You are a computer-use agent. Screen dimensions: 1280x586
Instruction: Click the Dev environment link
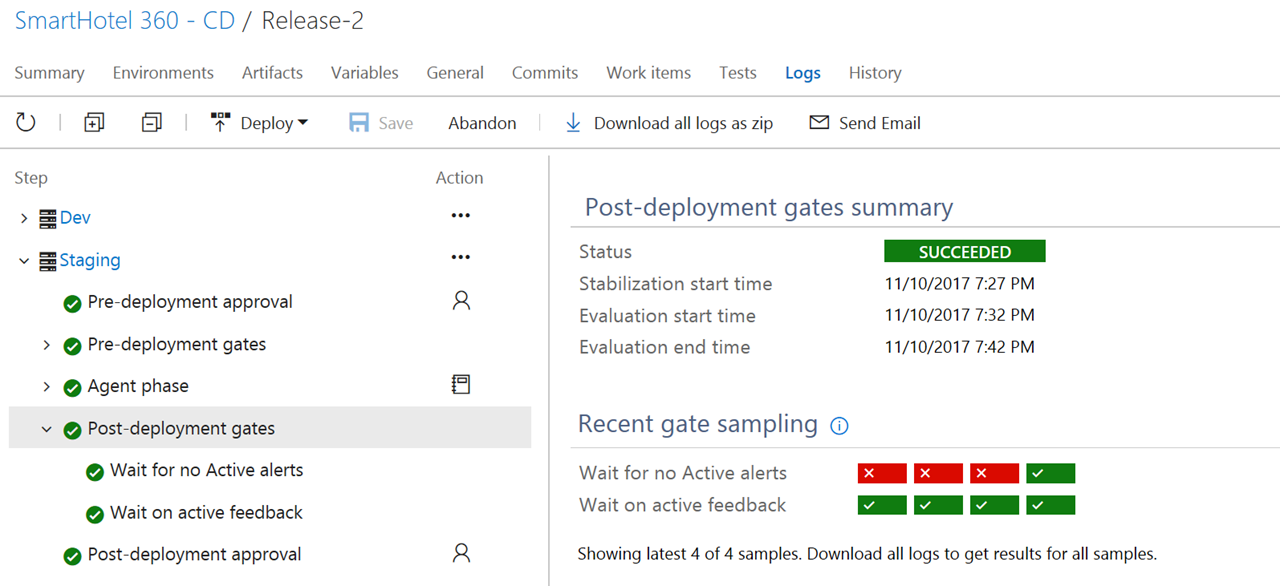[75, 218]
